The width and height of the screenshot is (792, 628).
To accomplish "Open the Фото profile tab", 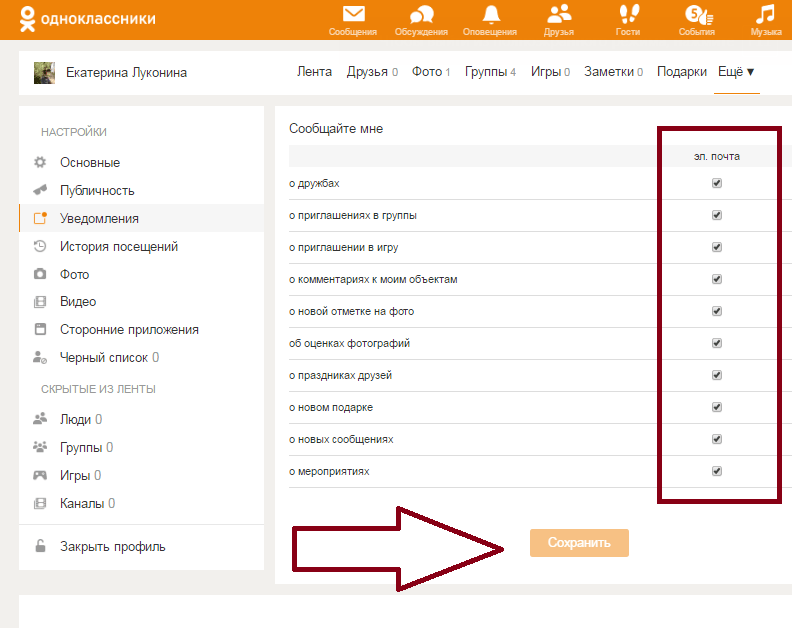I will coord(431,72).
